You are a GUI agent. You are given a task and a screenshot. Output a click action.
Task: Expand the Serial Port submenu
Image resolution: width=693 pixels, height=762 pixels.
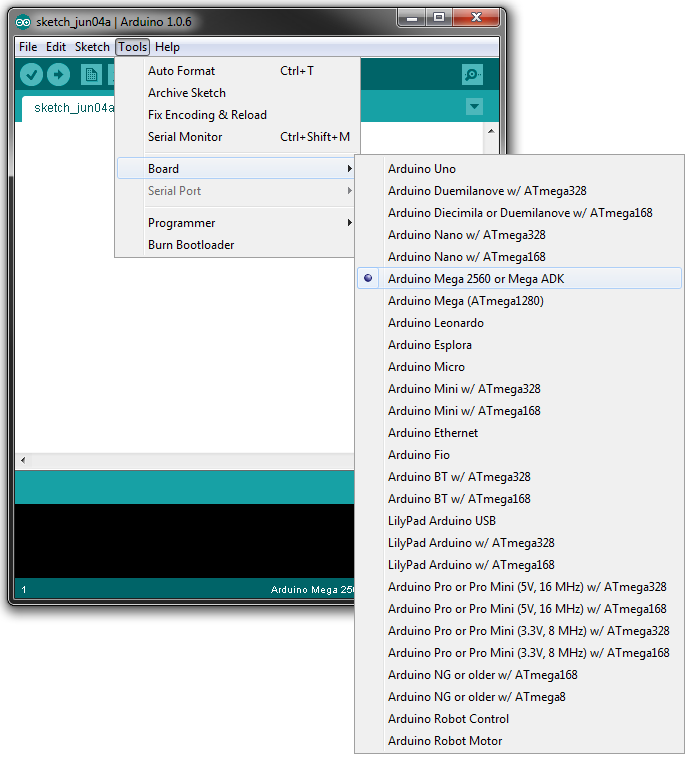tap(236, 191)
